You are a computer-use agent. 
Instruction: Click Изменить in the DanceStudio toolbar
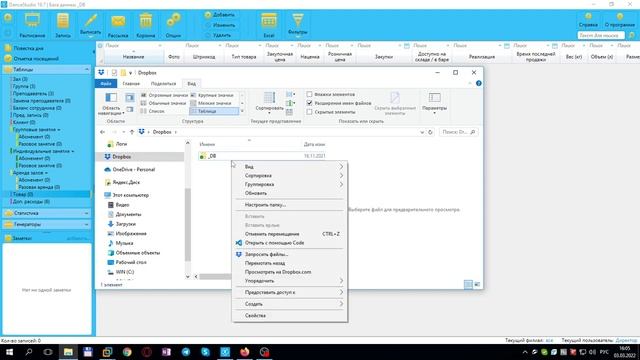[x=219, y=25]
